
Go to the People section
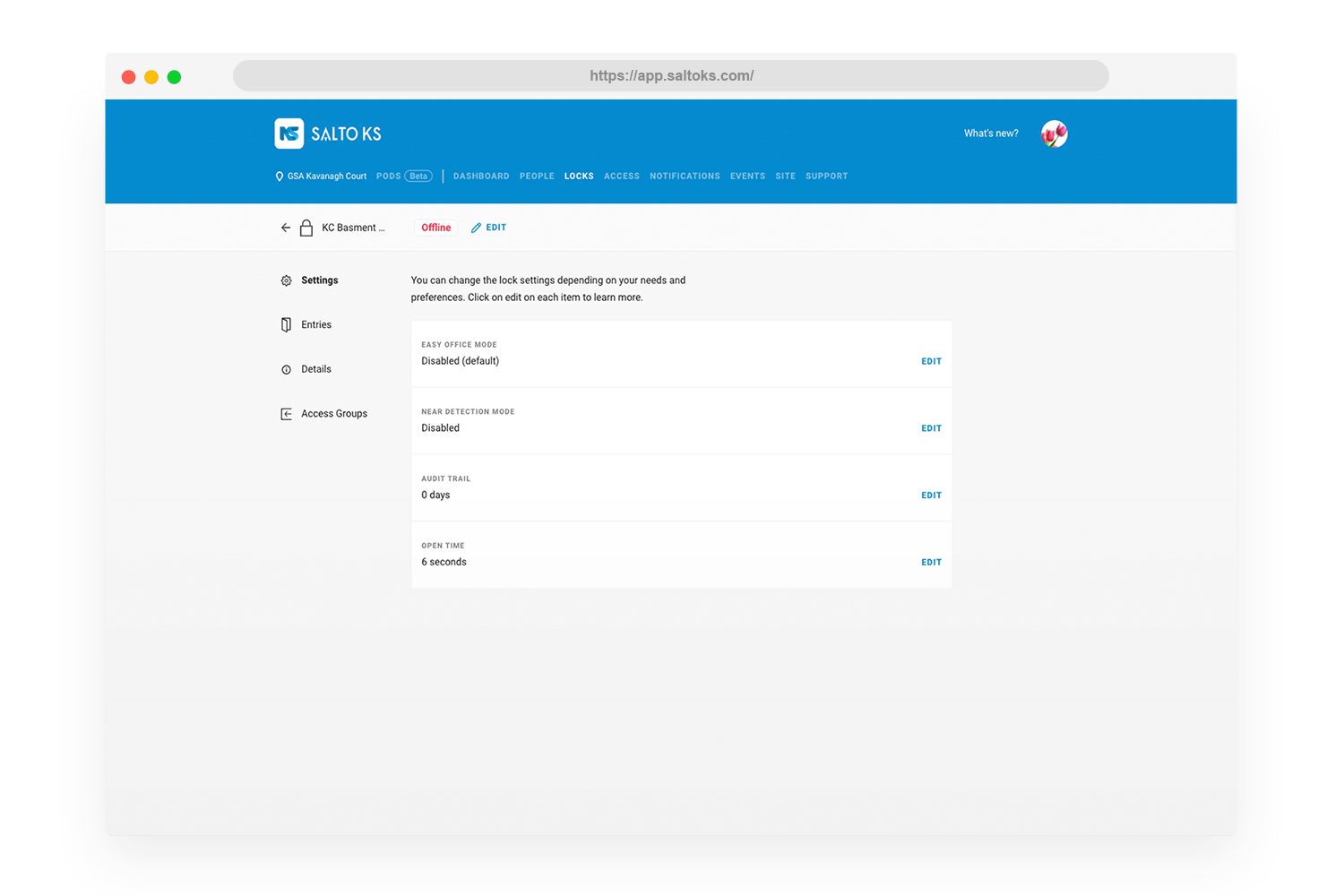pyautogui.click(x=537, y=177)
